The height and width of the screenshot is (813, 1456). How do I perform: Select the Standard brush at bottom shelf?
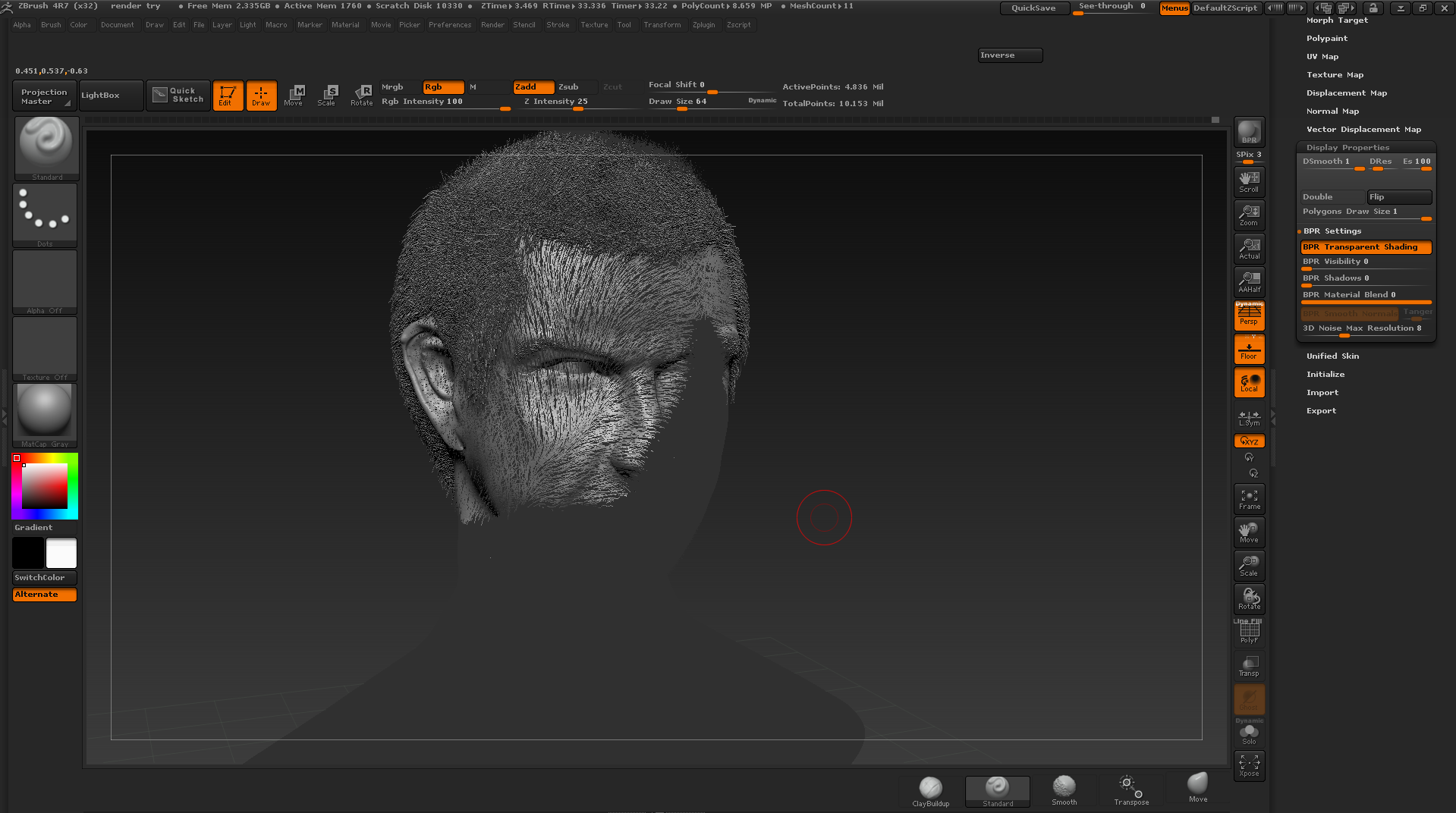pos(997,792)
